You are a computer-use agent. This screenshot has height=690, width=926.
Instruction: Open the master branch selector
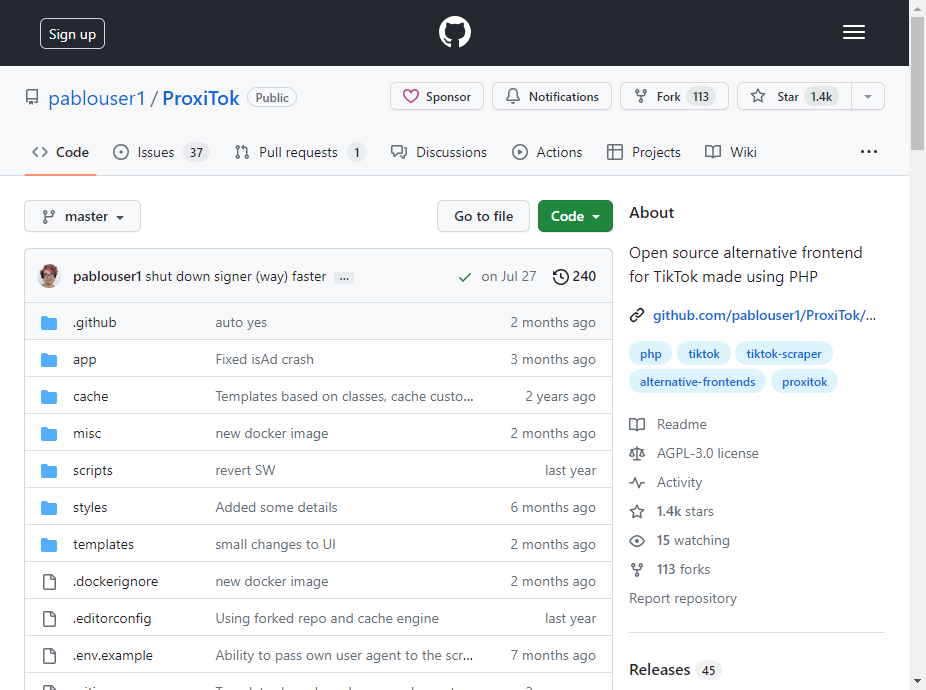pos(82,216)
